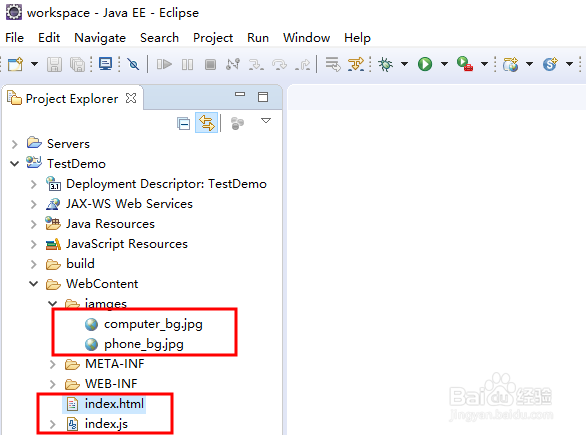Open the dropdown beside the S icon
Viewport: 586px width, 435px height.
tap(569, 64)
